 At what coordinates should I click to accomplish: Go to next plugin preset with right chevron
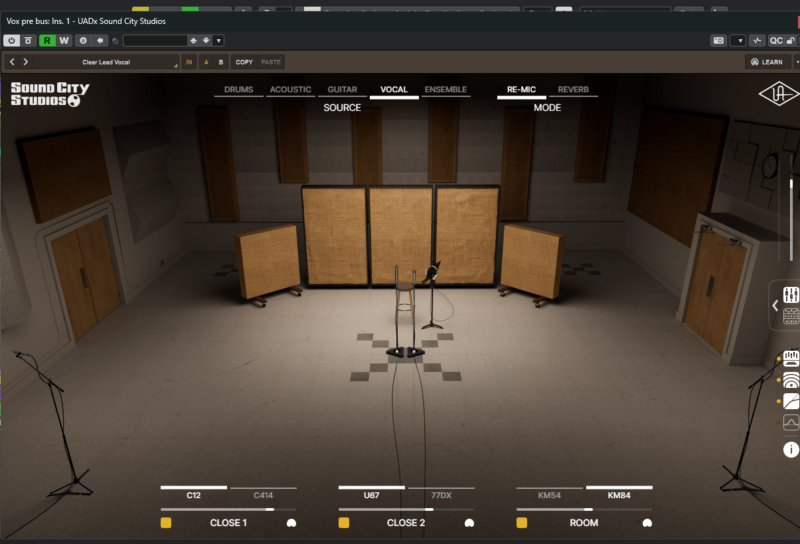(x=26, y=62)
